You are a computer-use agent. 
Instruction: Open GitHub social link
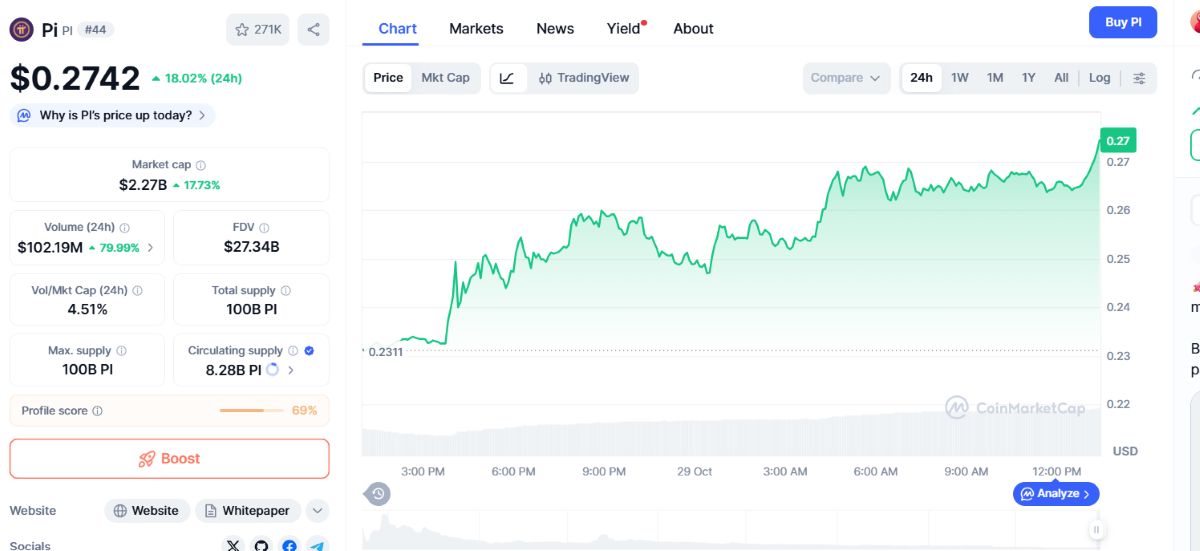coord(261,546)
